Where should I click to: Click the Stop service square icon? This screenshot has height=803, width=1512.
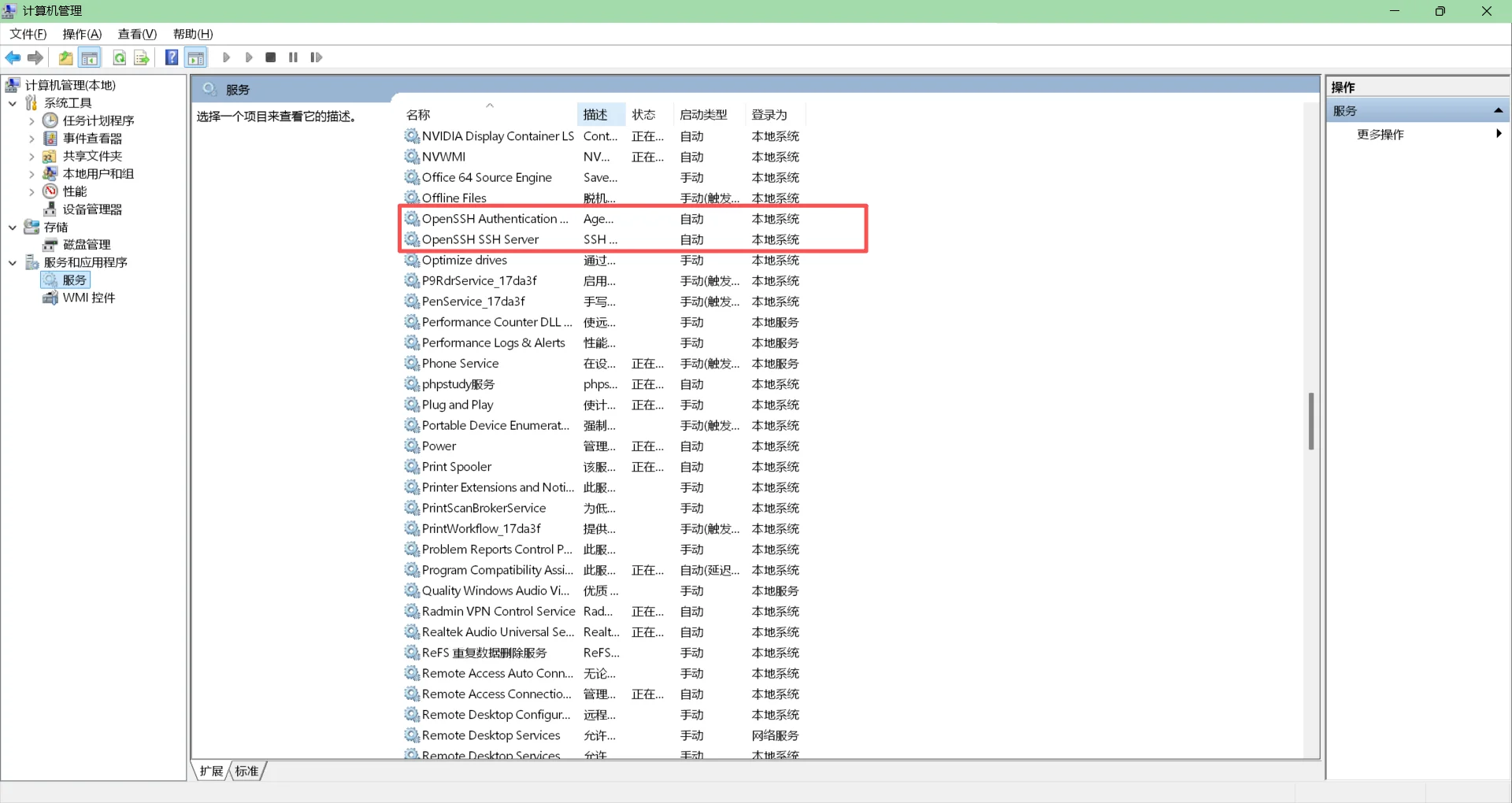[x=271, y=57]
